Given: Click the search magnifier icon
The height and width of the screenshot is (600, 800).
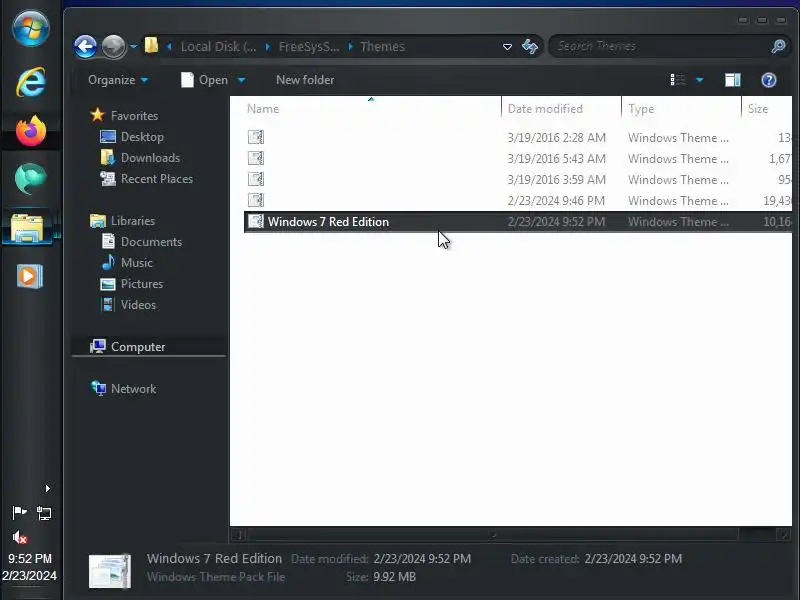Looking at the screenshot, I should click(778, 46).
